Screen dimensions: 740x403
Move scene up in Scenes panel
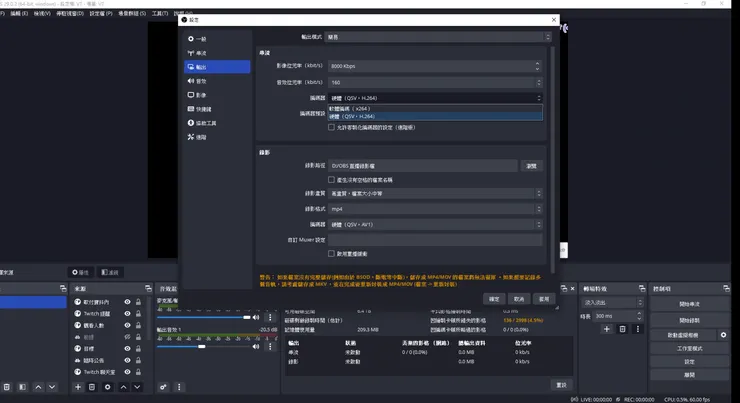tap(38, 387)
